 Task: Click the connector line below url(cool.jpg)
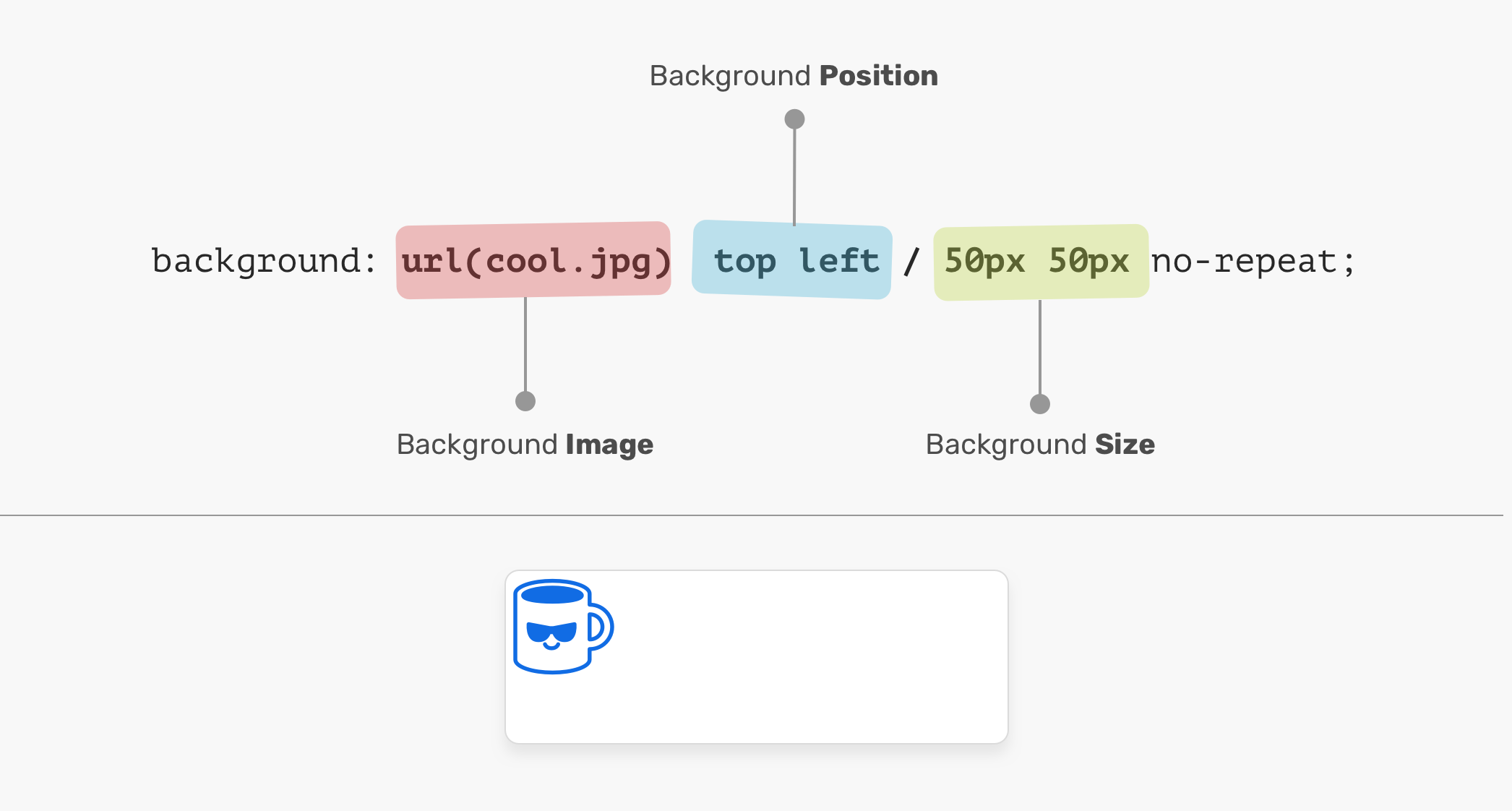[525, 343]
